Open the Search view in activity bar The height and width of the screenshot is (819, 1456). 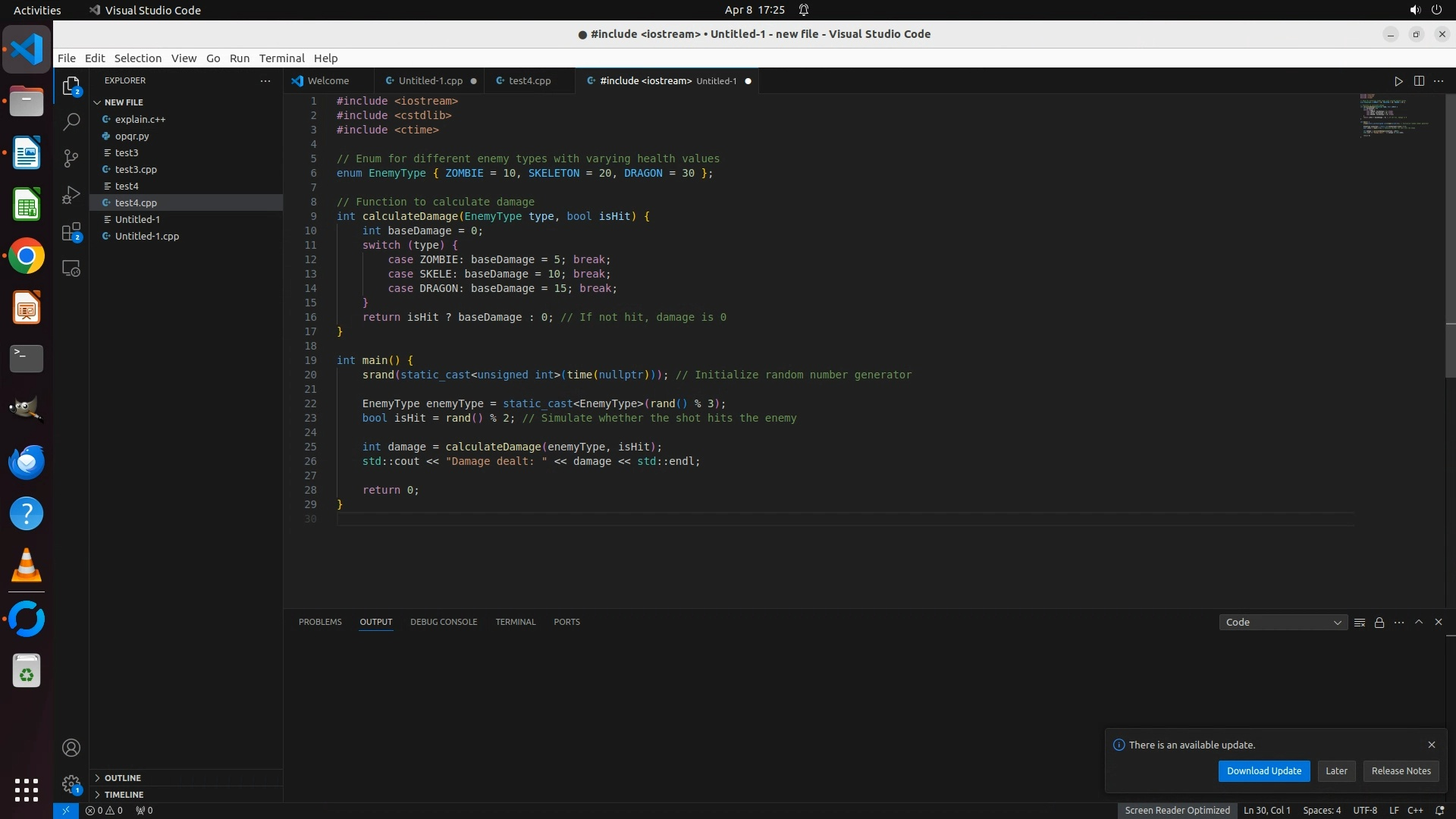click(71, 121)
